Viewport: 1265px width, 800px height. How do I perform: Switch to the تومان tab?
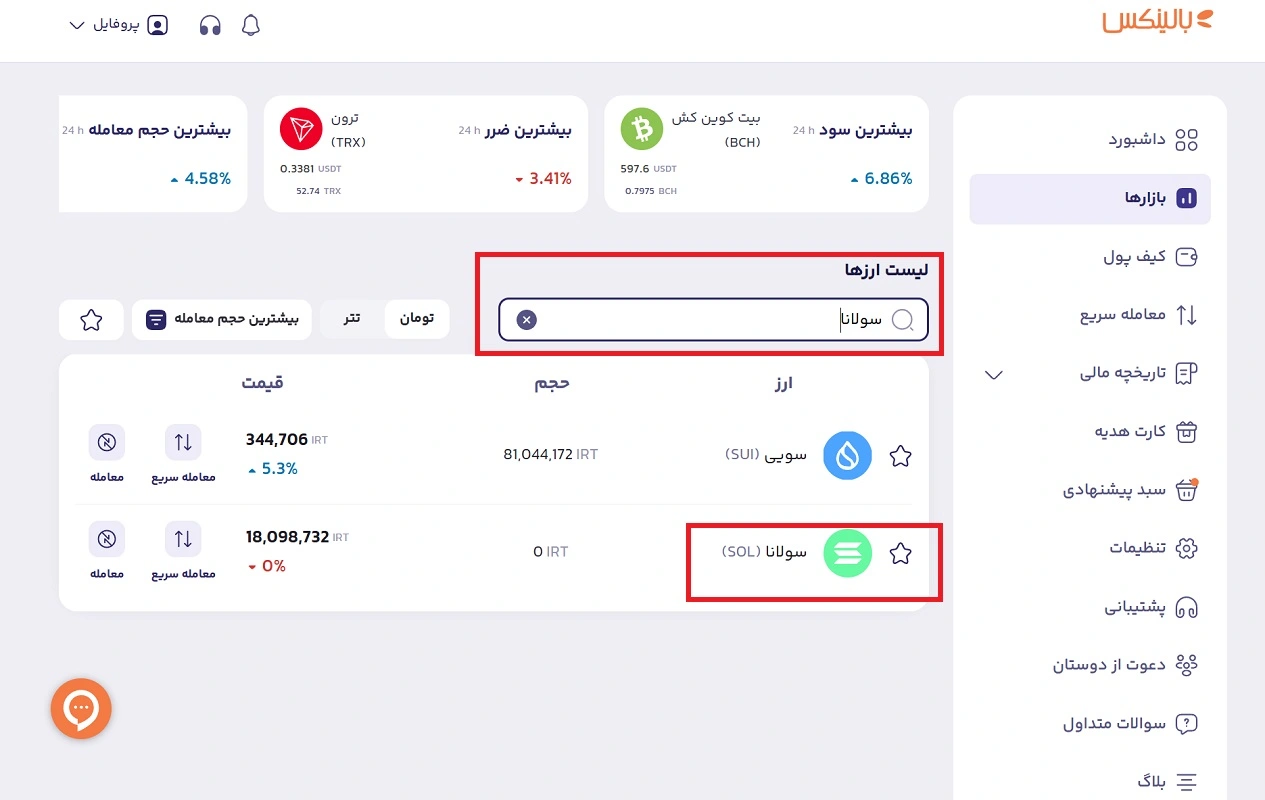coord(417,319)
